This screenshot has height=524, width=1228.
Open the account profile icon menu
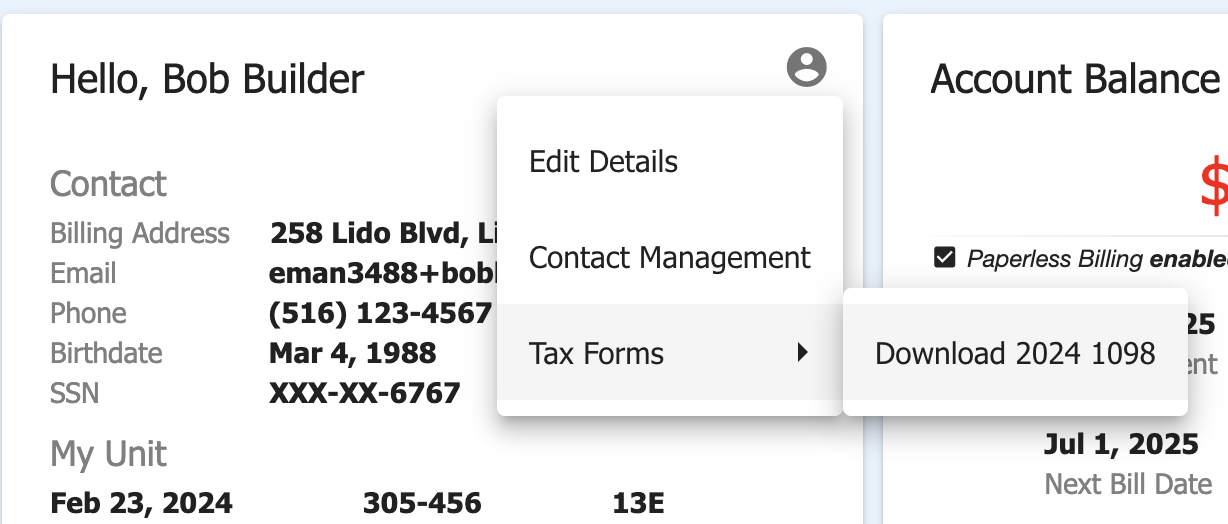(807, 67)
